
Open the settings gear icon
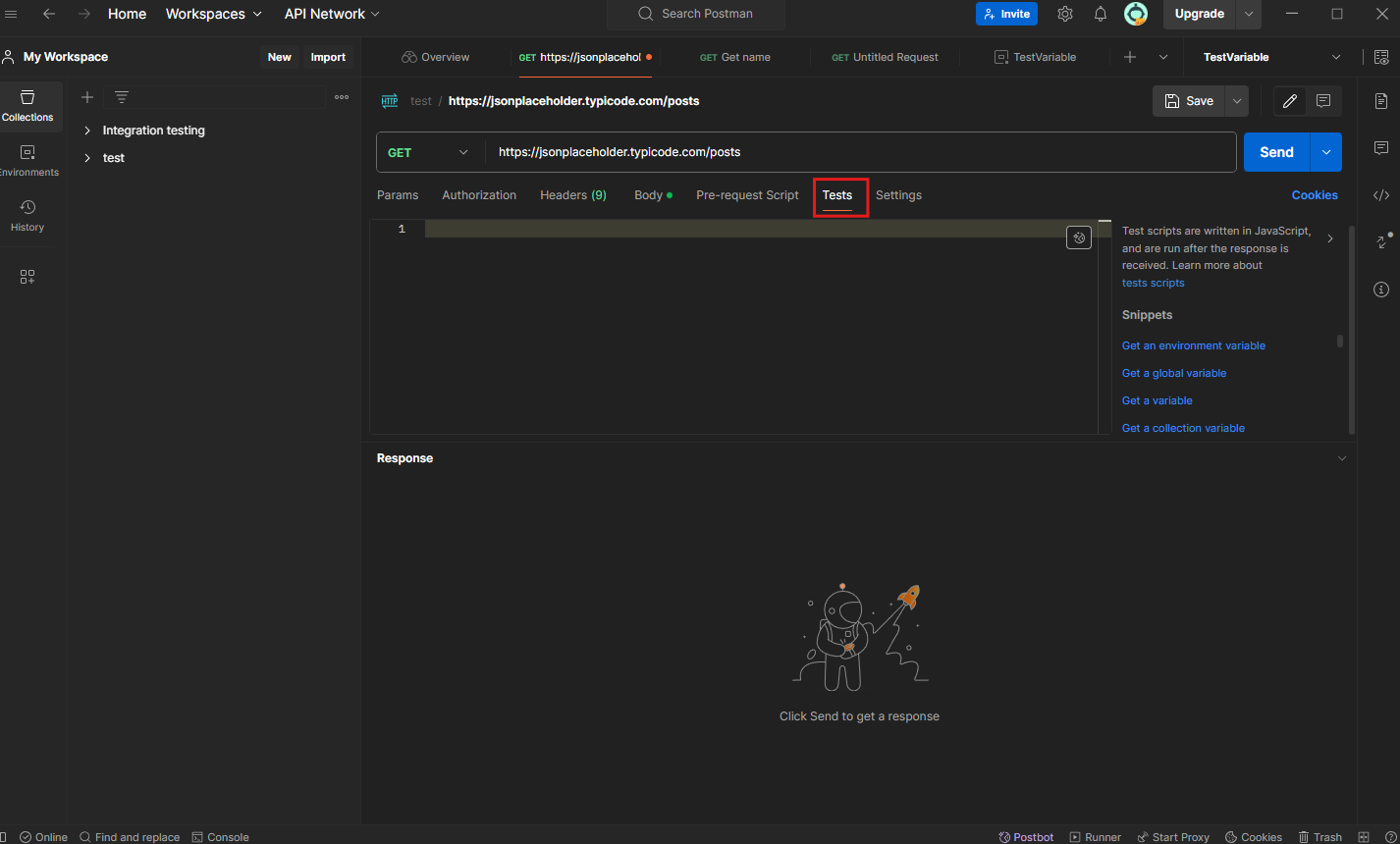point(1065,14)
